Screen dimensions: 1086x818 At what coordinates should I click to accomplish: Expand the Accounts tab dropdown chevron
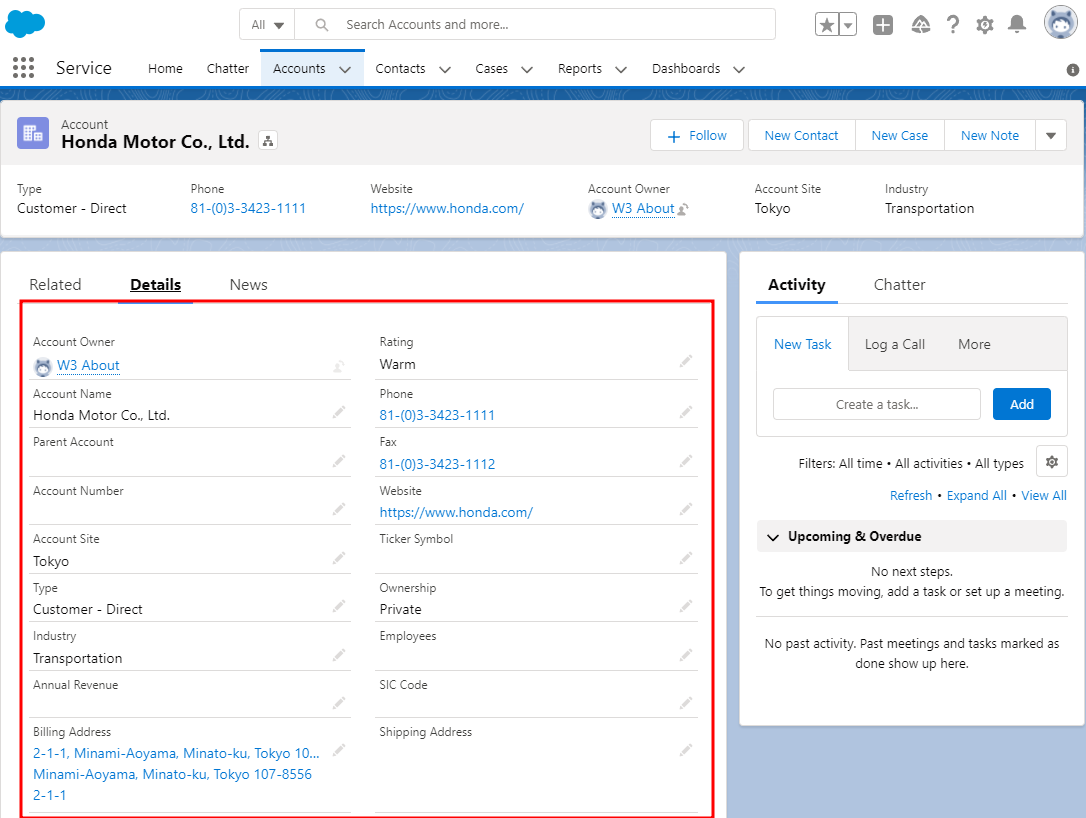[x=345, y=69]
